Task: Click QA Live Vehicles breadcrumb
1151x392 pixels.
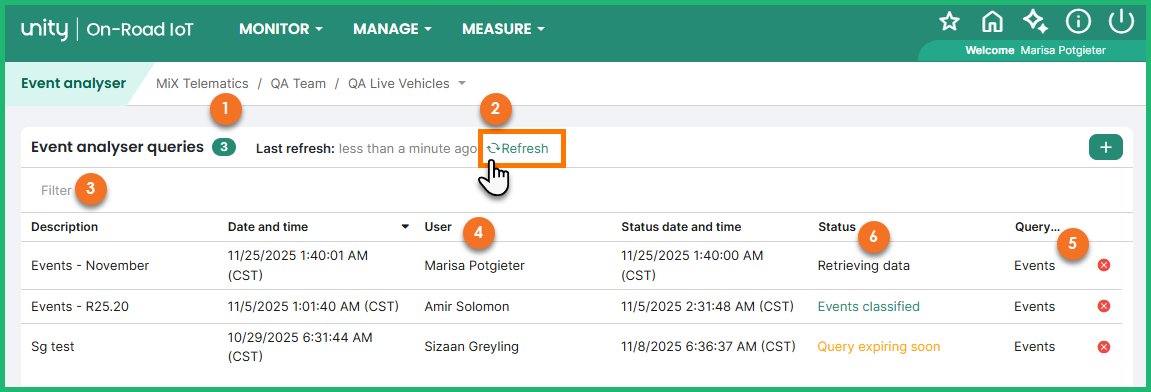Action: 399,84
